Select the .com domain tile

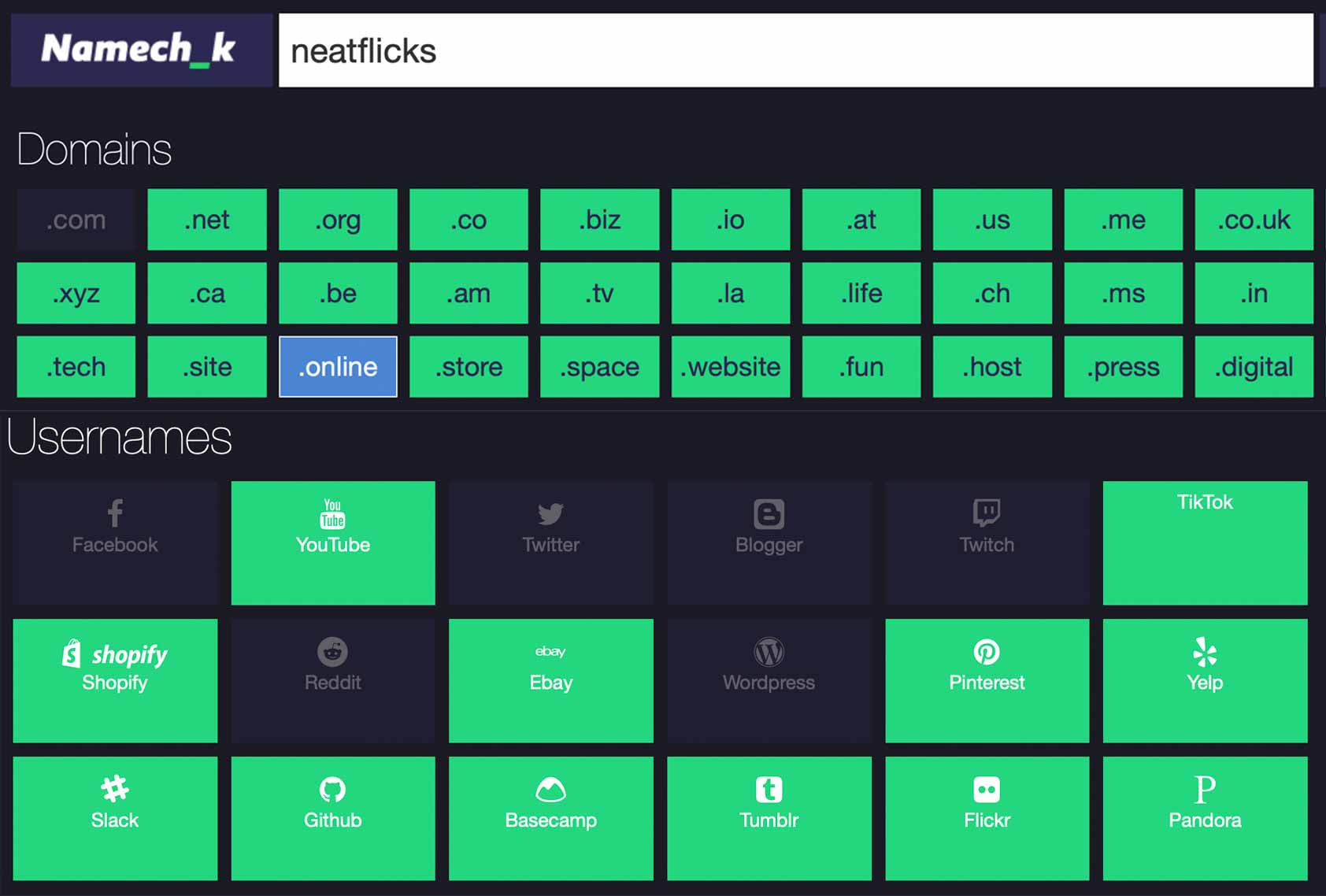point(76,220)
